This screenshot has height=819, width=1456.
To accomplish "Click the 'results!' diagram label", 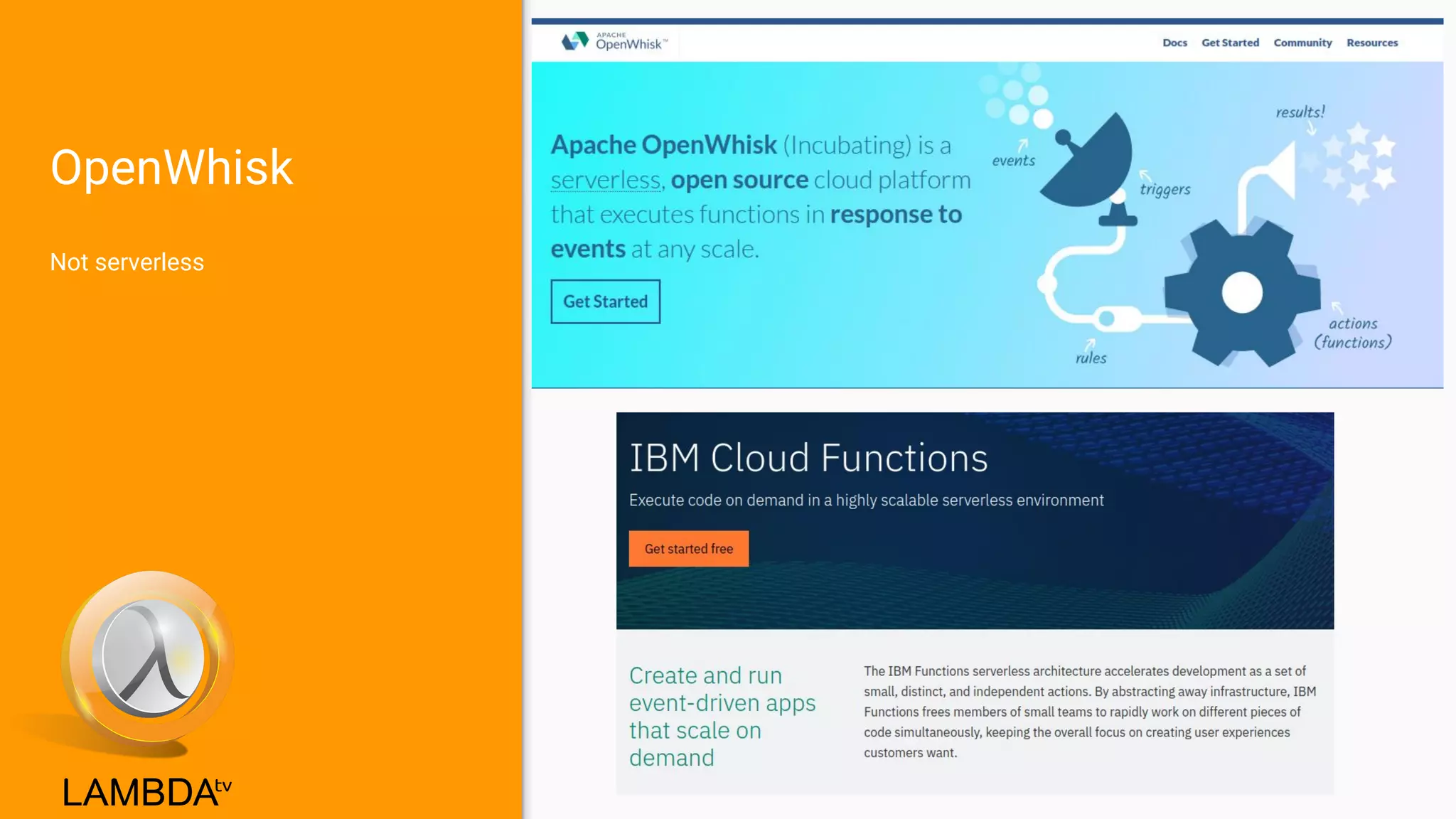I will pyautogui.click(x=1300, y=112).
